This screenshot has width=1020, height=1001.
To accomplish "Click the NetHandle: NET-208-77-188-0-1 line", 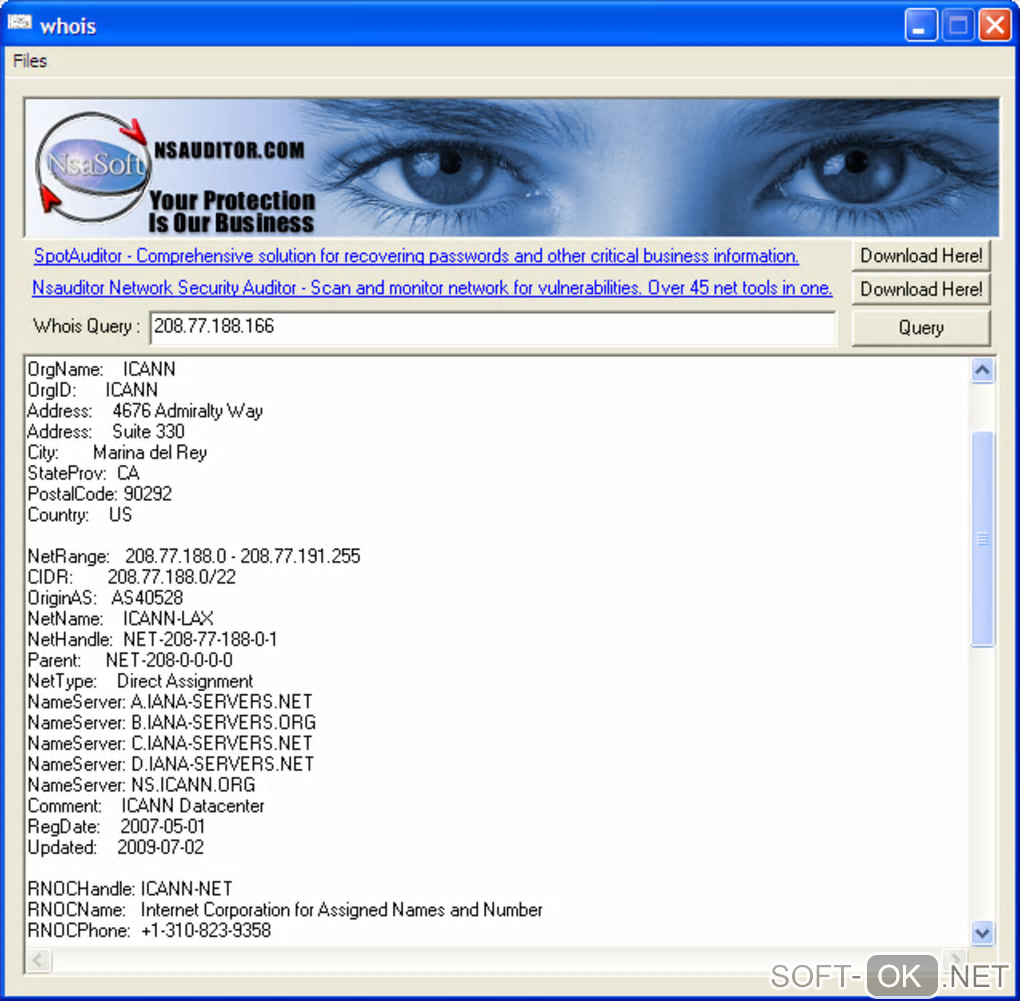I will point(152,640).
